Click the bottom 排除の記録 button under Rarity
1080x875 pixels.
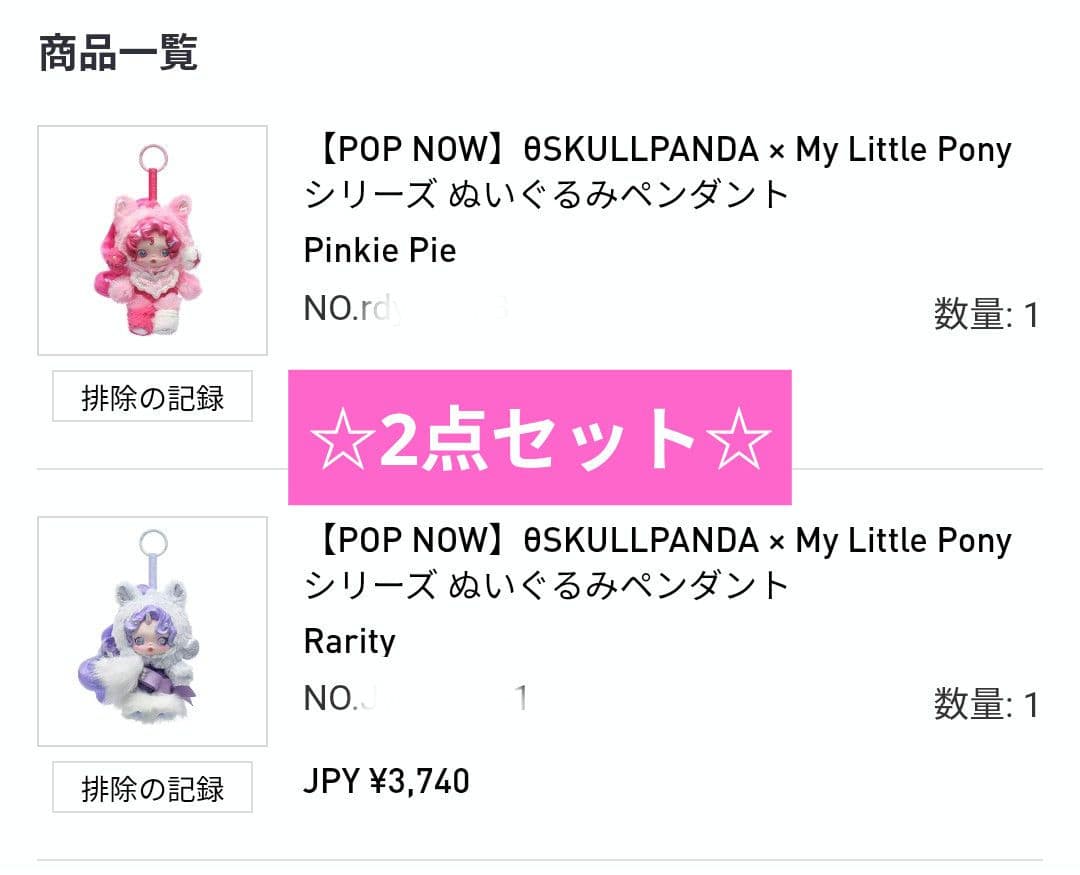[x=154, y=789]
